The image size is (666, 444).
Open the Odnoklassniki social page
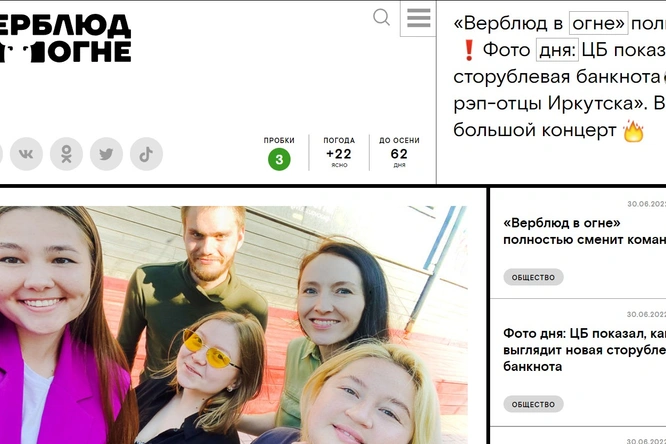click(66, 154)
